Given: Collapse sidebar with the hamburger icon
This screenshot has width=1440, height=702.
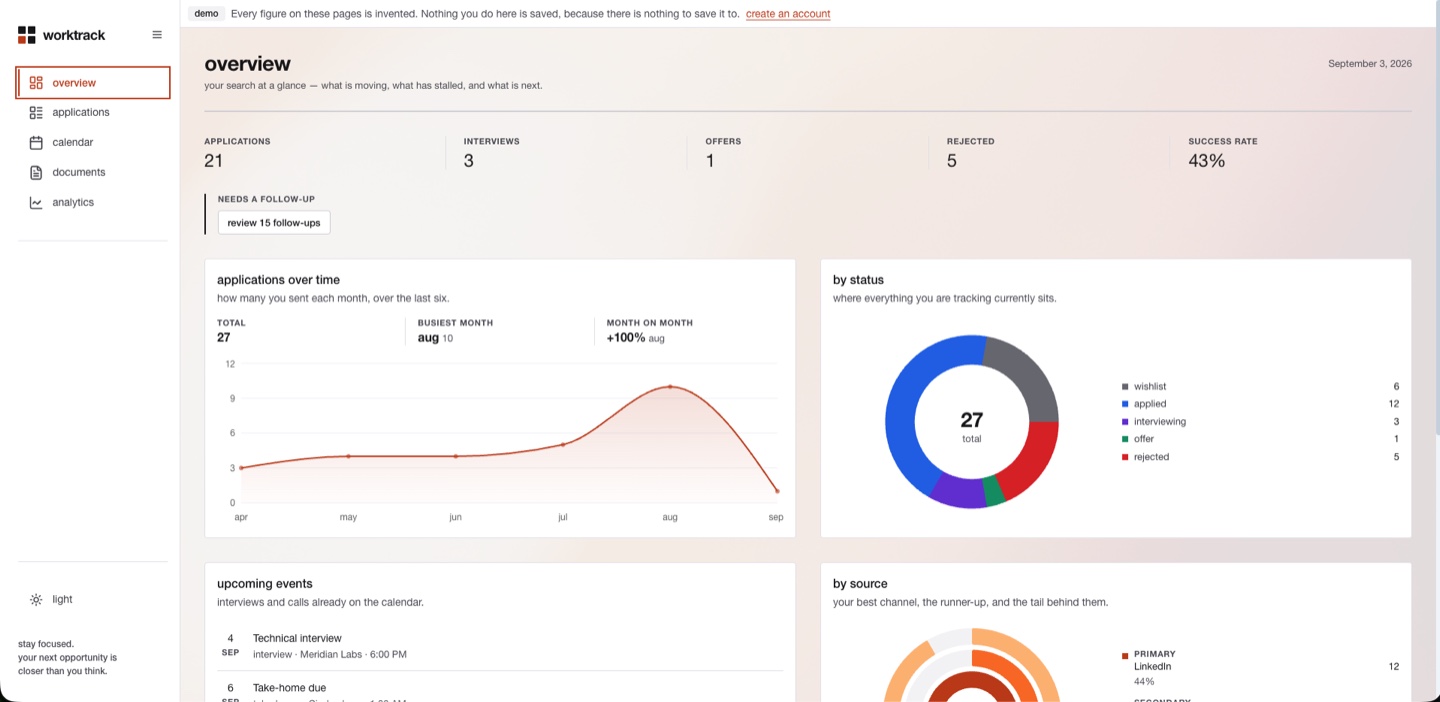Looking at the screenshot, I should click(157, 35).
